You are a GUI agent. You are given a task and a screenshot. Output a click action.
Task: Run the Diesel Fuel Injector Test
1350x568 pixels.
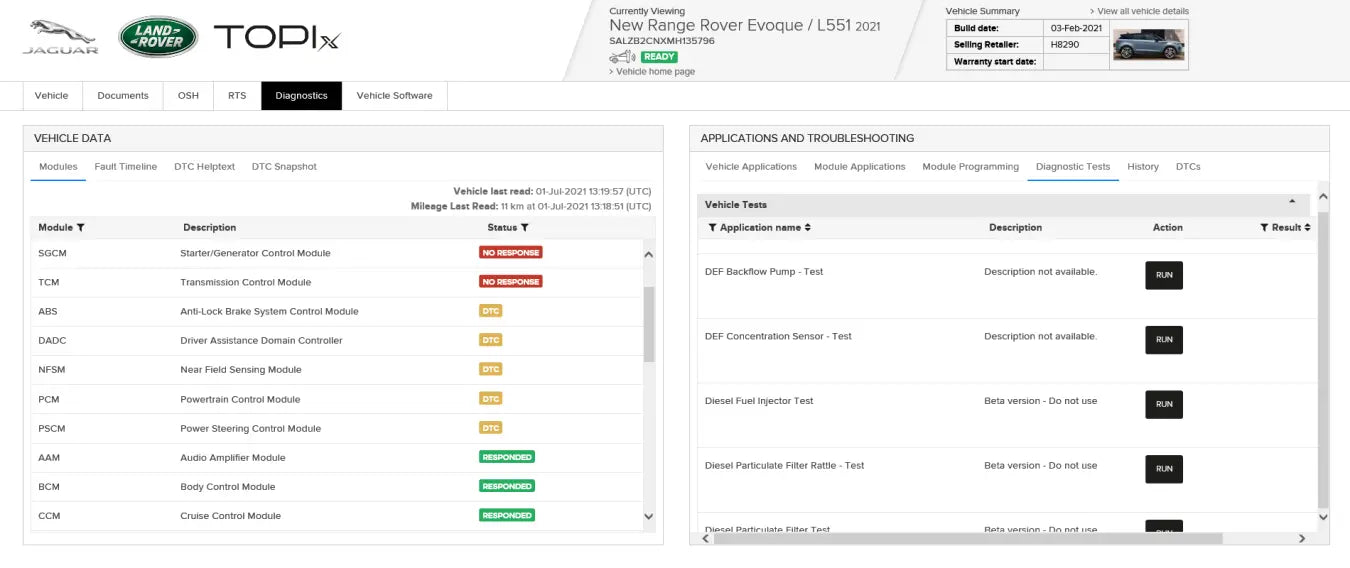1163,404
